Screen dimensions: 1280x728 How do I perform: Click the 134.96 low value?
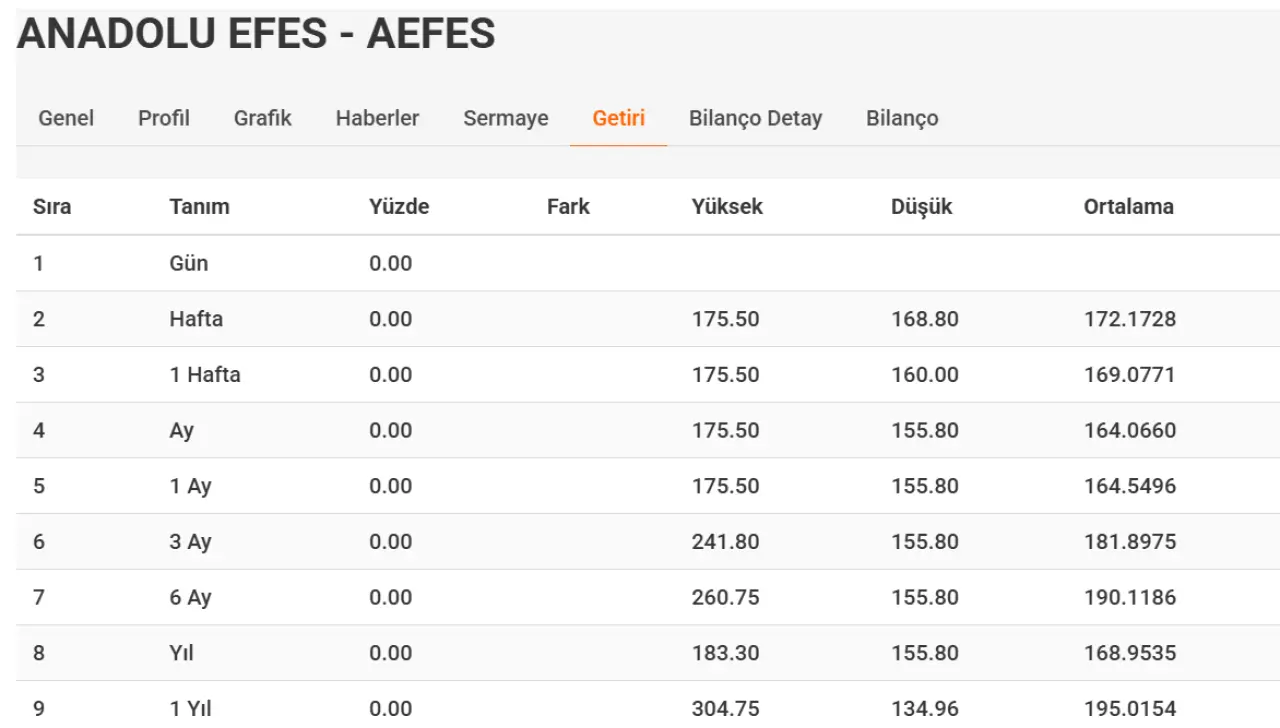tap(925, 709)
